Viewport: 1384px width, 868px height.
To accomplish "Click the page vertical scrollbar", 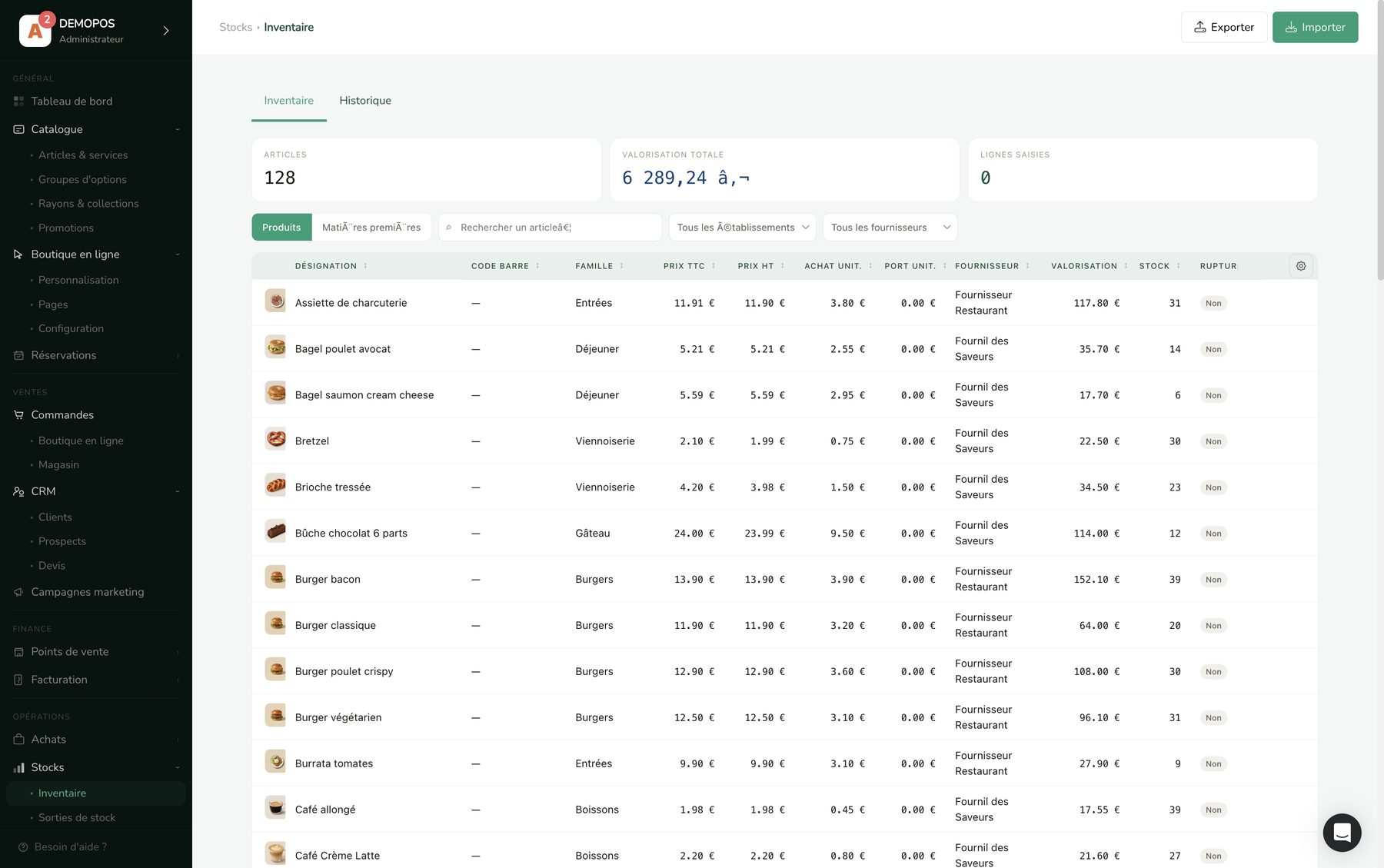I will coord(1380,141).
